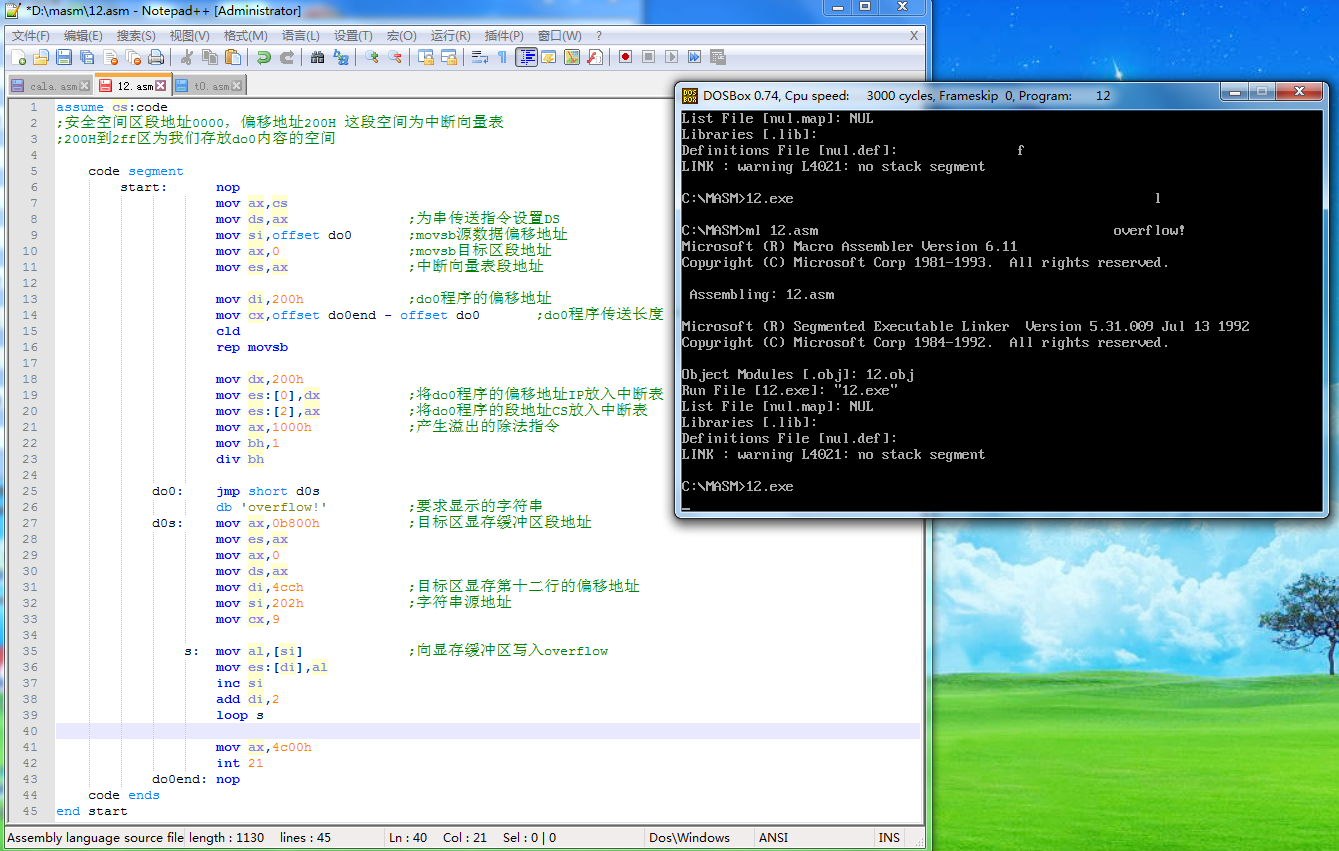Click the 'rep movsb' code line
This screenshot has width=1339, height=851.
[x=252, y=347]
